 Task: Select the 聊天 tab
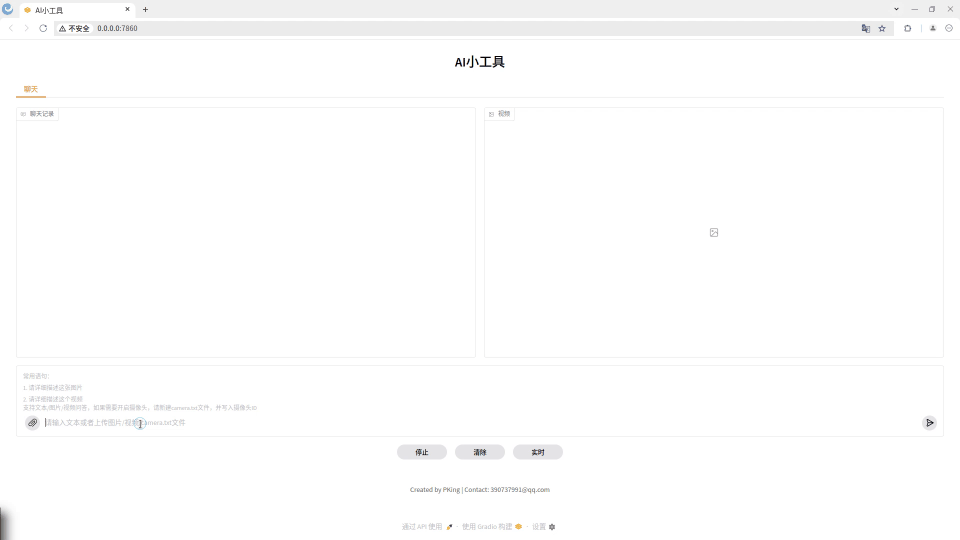point(31,89)
